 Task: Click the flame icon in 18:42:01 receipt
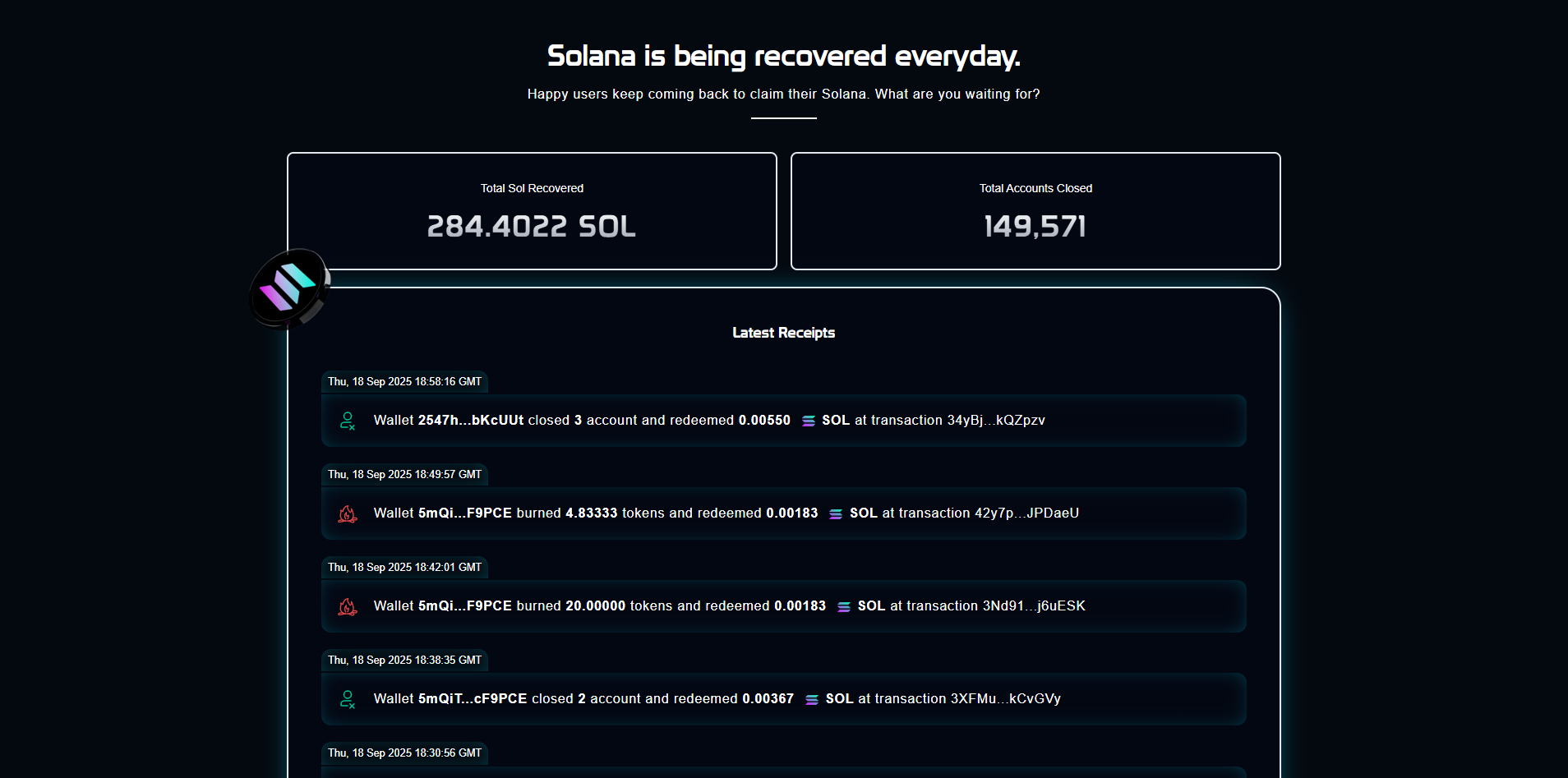click(x=348, y=606)
